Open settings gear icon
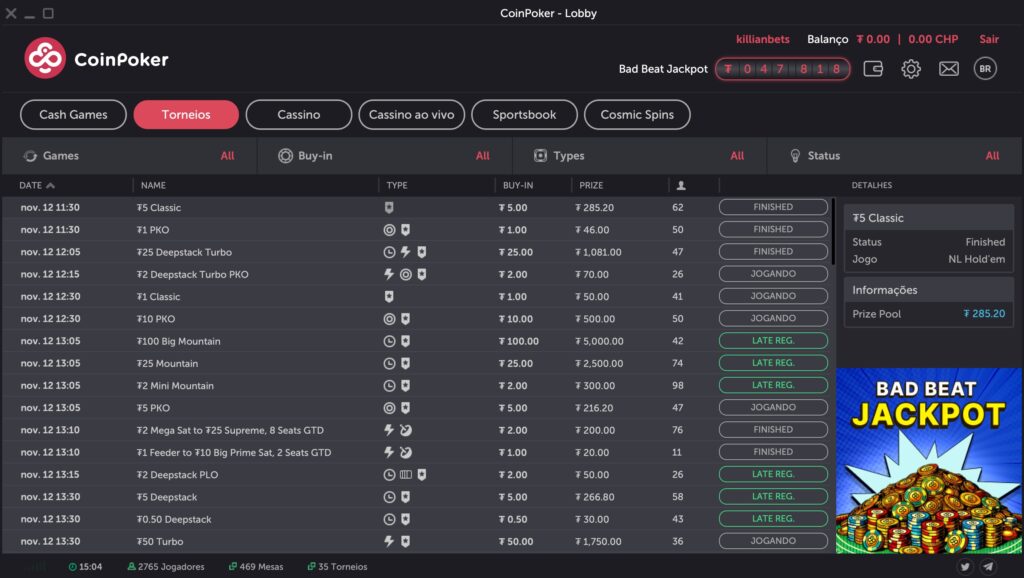This screenshot has width=1024, height=578. pos(911,69)
